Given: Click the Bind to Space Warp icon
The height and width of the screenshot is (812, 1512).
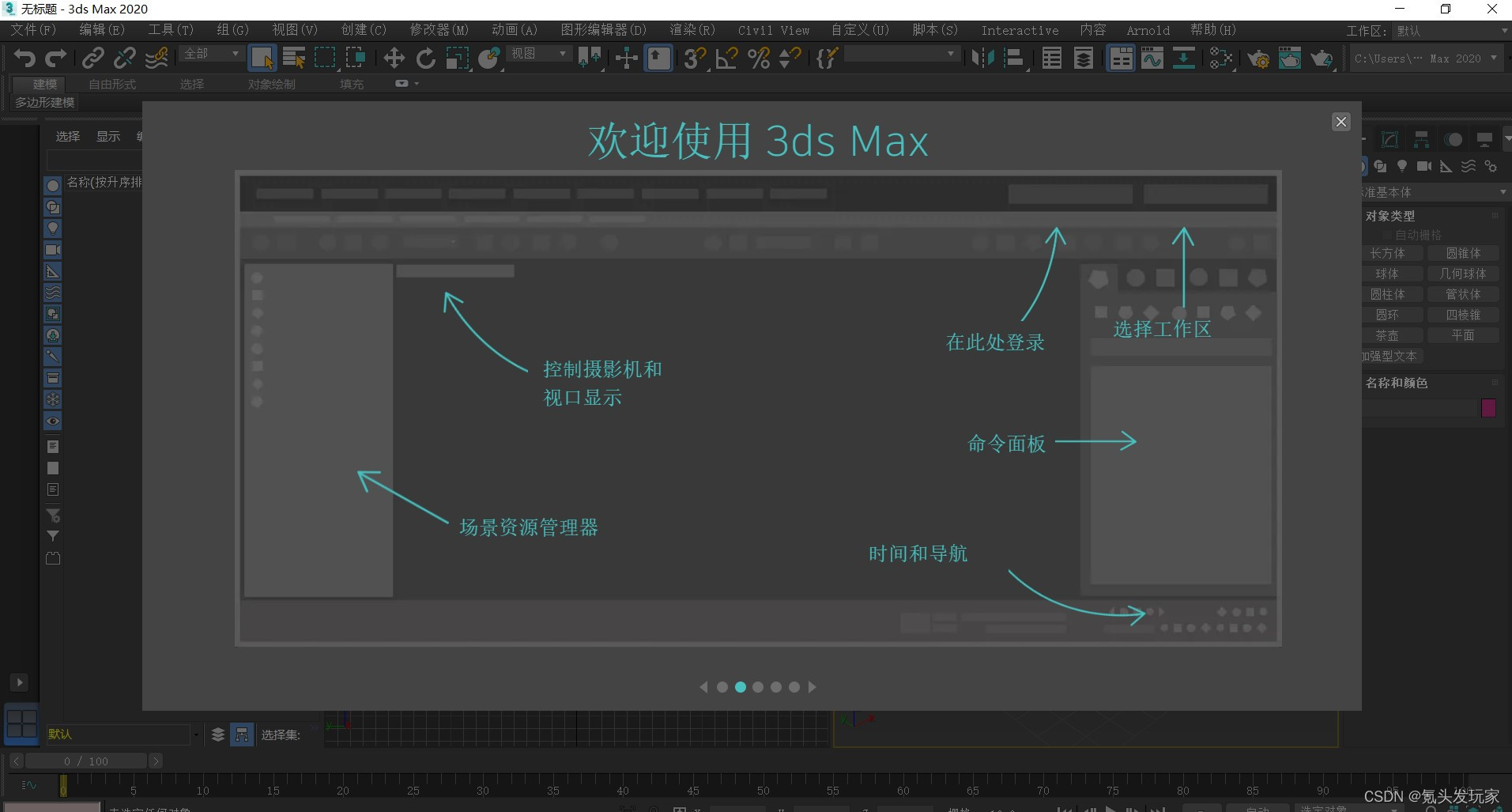Looking at the screenshot, I should click(x=156, y=58).
